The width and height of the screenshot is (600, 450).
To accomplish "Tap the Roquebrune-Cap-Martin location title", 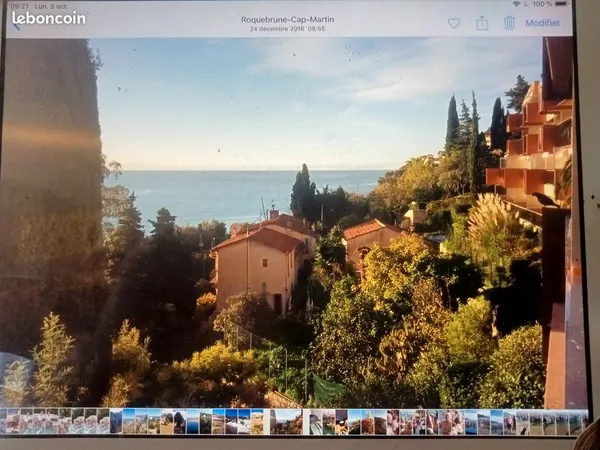I will (x=287, y=20).
